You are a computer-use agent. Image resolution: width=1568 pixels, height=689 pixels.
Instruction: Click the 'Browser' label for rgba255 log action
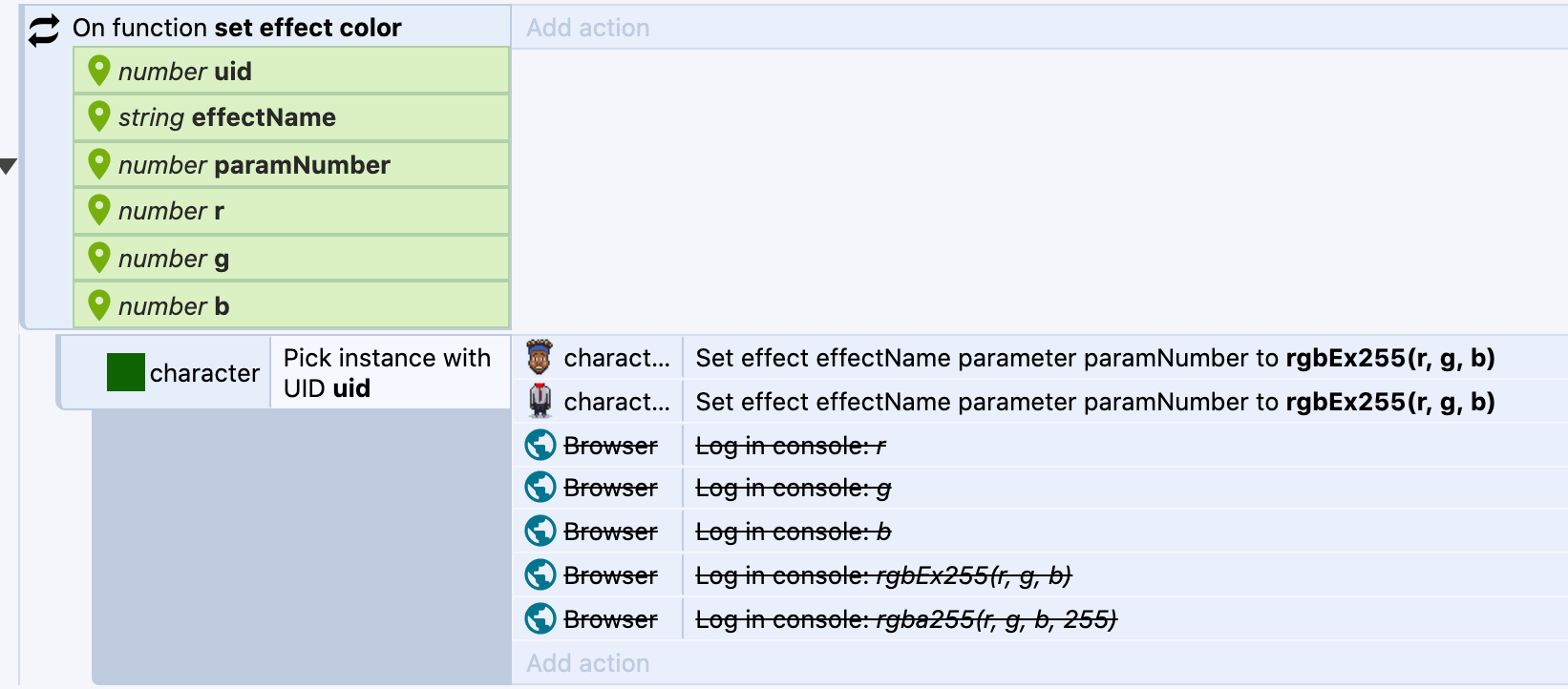tap(611, 619)
